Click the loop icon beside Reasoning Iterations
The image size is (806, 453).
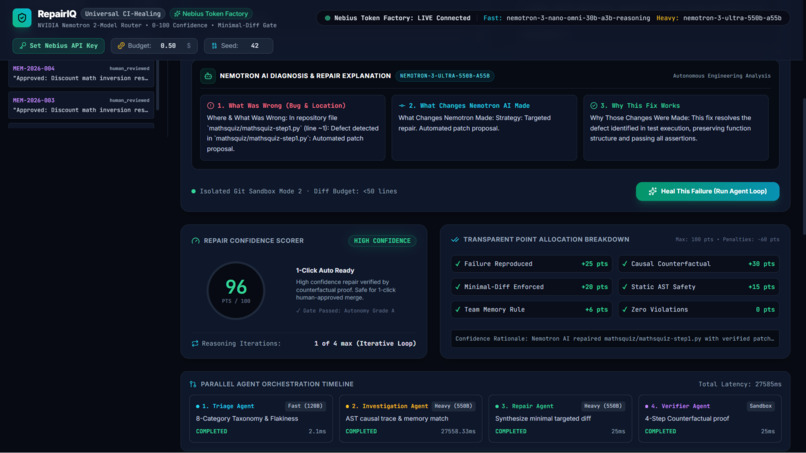[195, 343]
